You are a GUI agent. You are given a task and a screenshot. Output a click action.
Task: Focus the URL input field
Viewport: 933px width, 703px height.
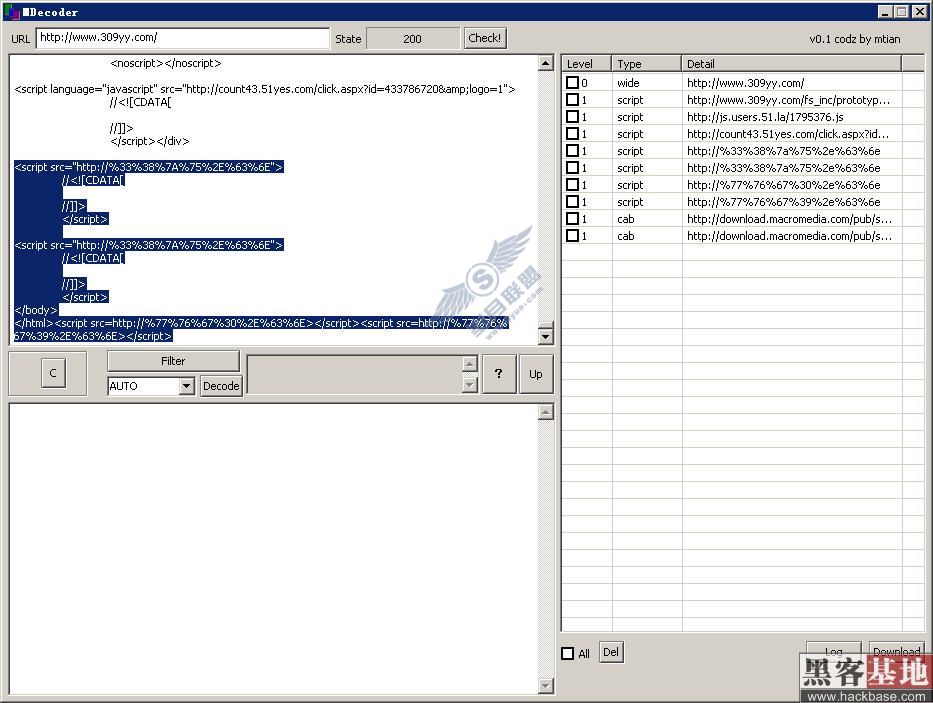pyautogui.click(x=182, y=38)
